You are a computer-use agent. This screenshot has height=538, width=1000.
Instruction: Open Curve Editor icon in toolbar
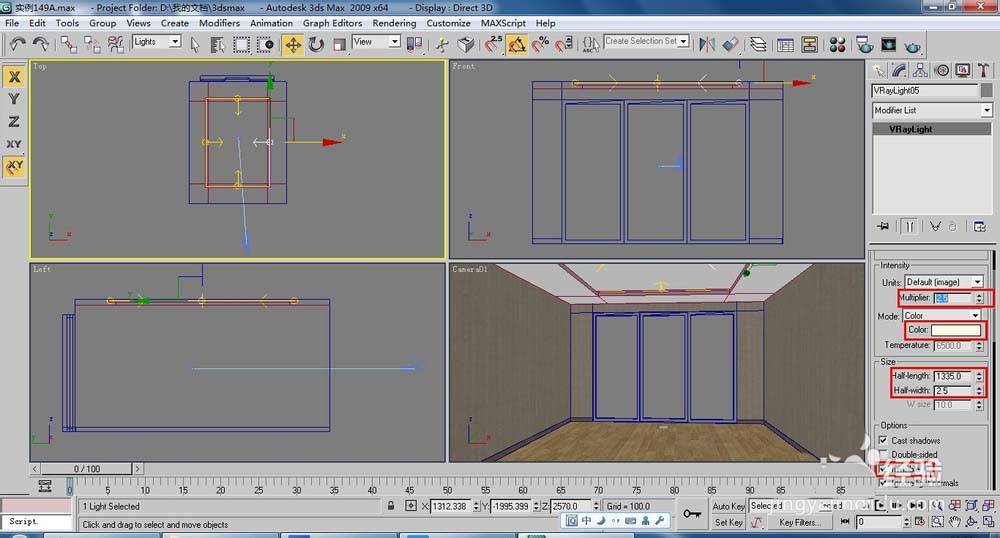click(x=786, y=45)
